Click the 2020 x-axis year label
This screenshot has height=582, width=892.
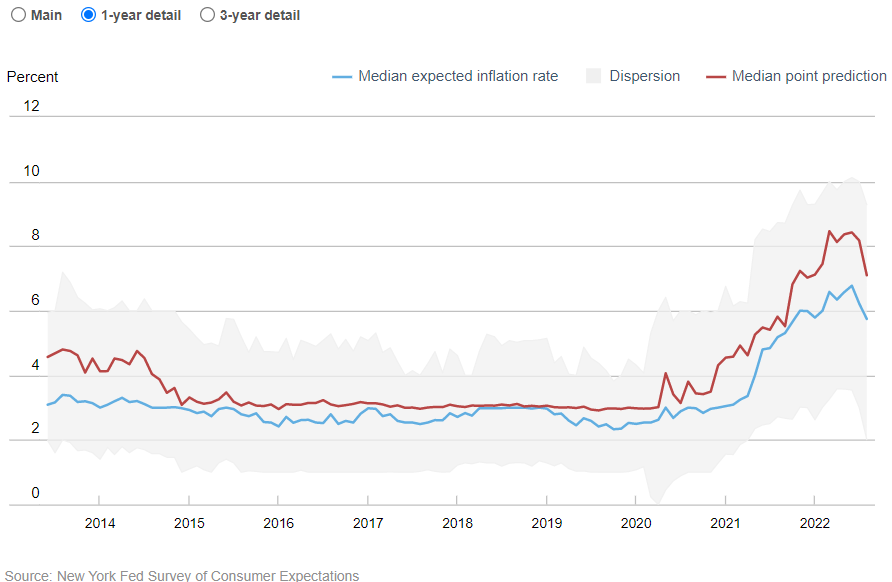[x=636, y=523]
